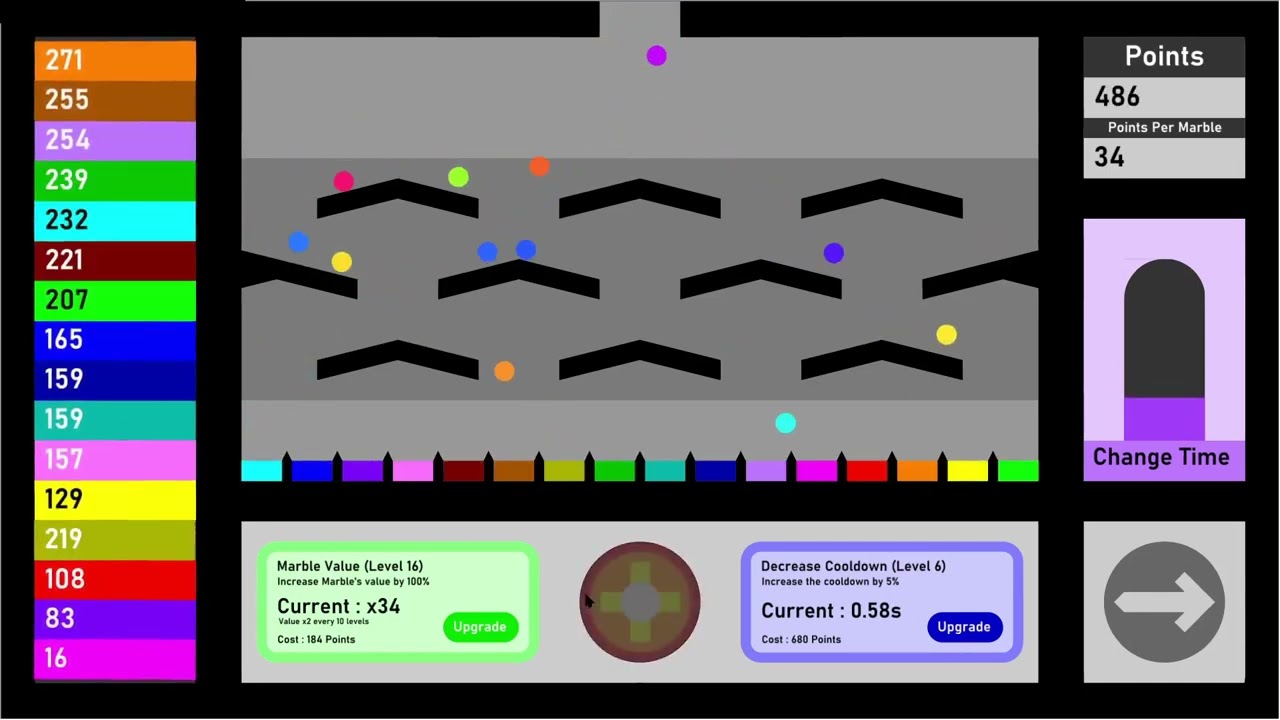This screenshot has width=1280, height=720.
Task: Click the 'Current : 0.58s' value
Action: tap(831, 610)
